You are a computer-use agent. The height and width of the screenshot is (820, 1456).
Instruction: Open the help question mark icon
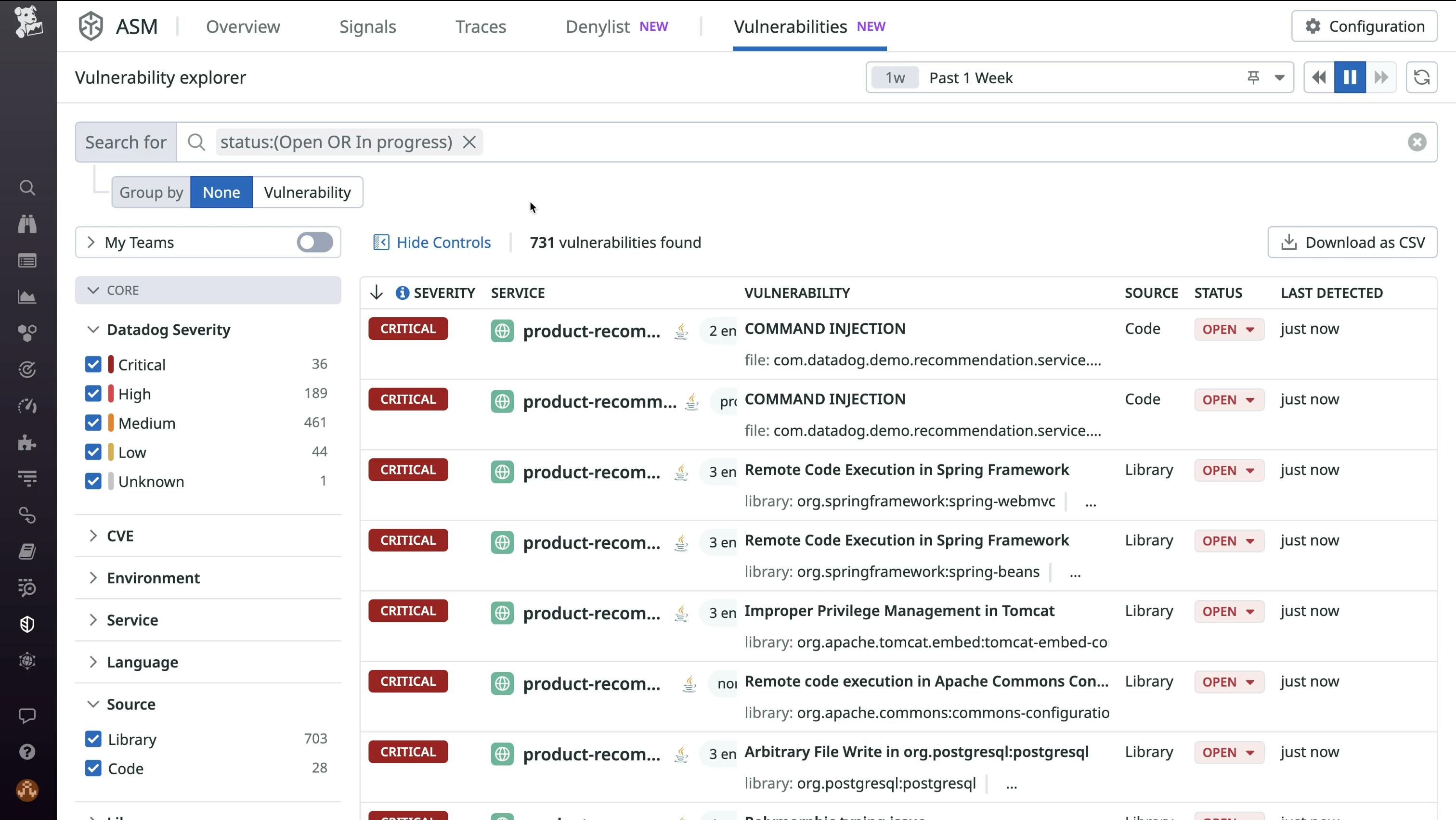point(27,751)
